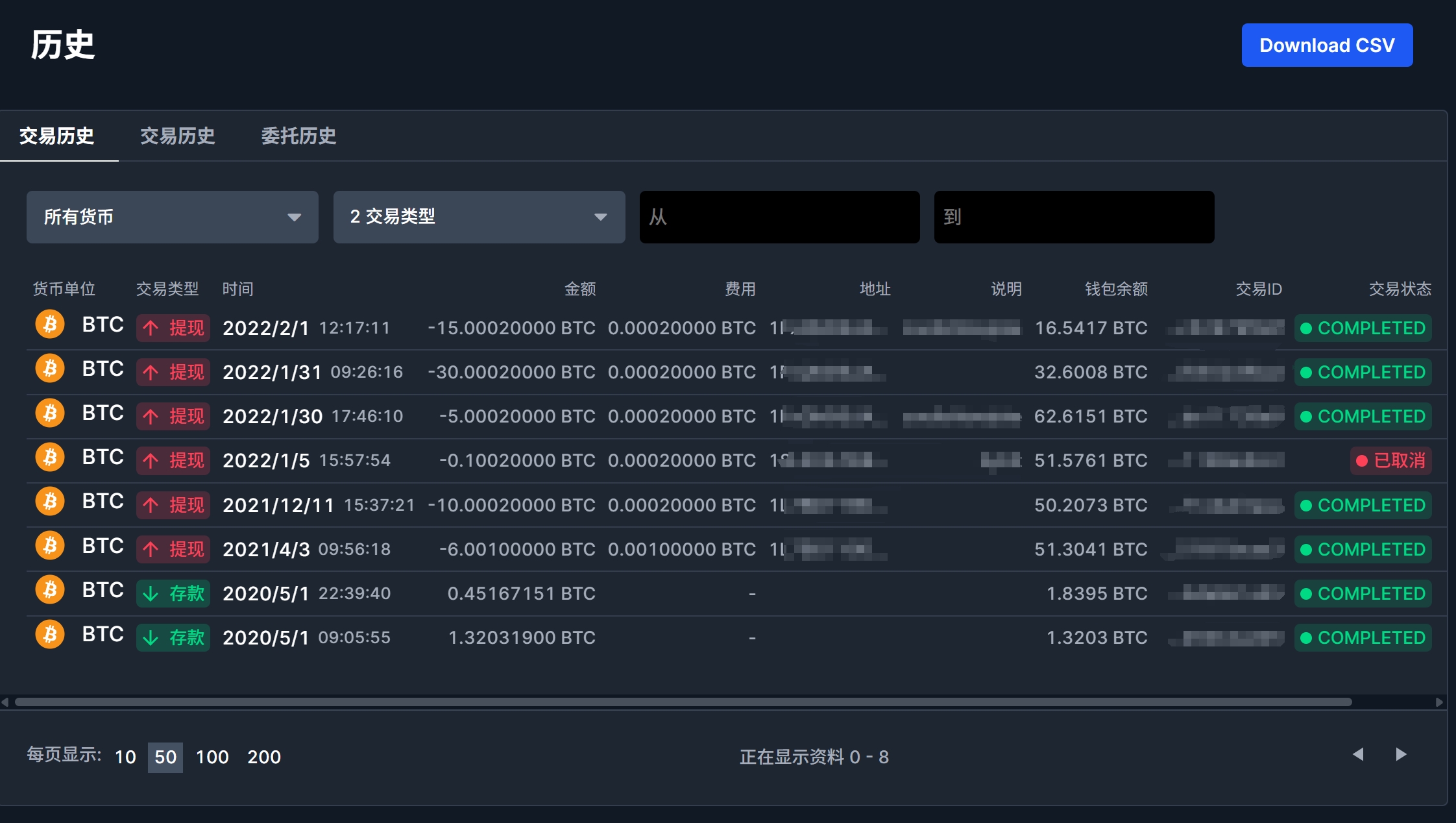Image resolution: width=1456 pixels, height=823 pixels.
Task: Click the 提现 badge on the 2021/4/3 row
Action: click(173, 549)
